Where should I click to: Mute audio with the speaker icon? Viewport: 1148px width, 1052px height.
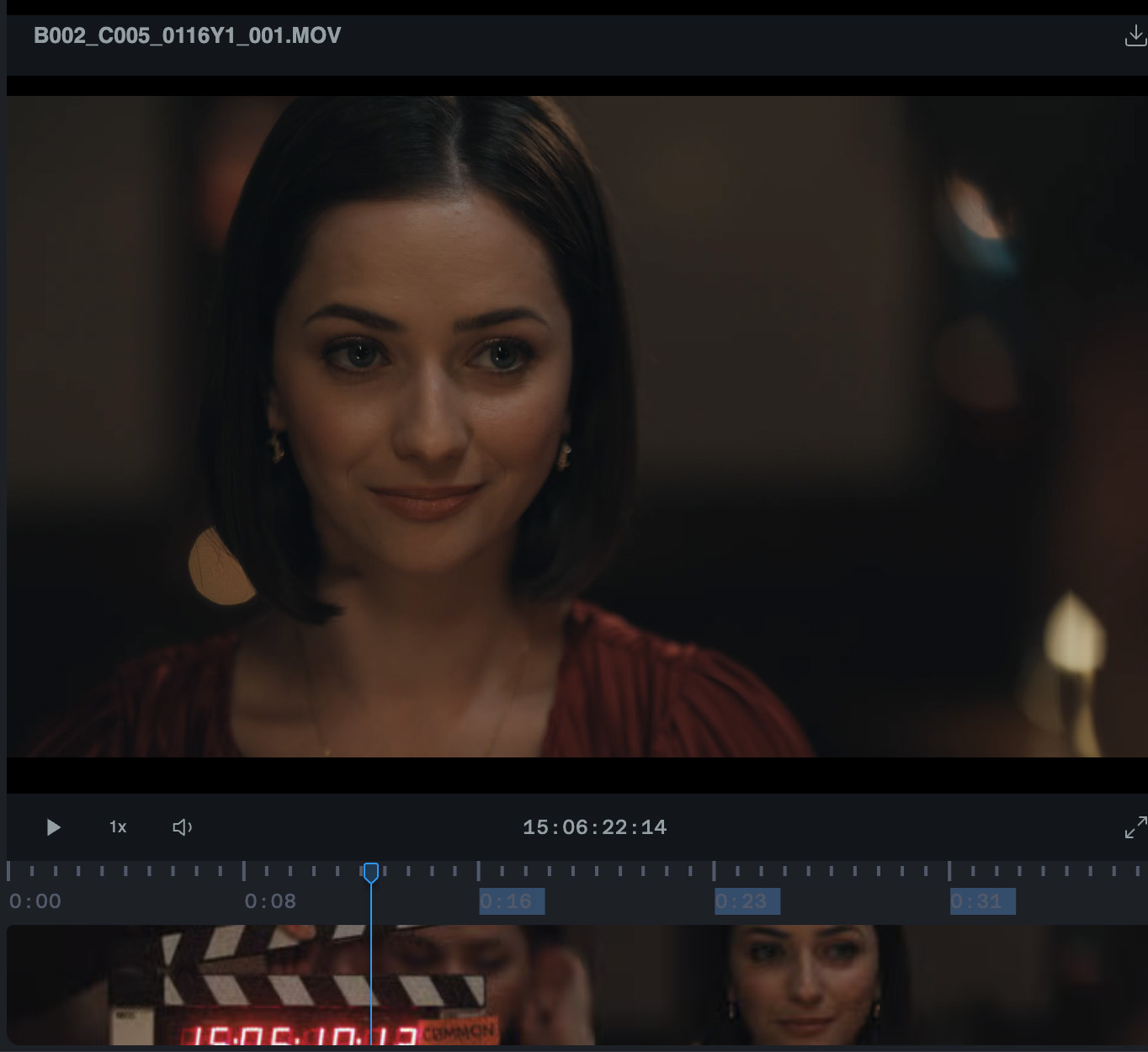[182, 827]
